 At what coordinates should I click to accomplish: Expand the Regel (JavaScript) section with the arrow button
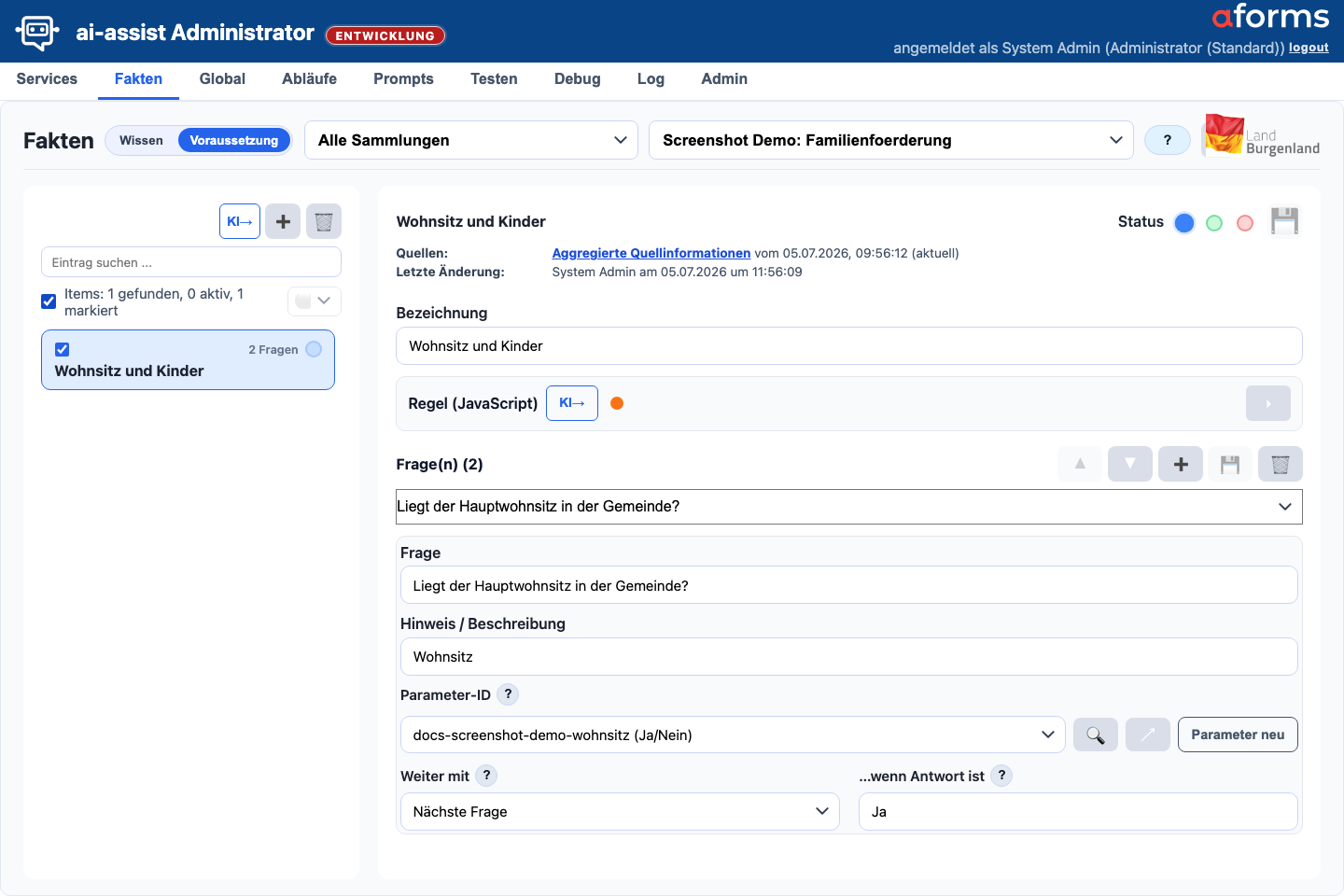(1268, 403)
